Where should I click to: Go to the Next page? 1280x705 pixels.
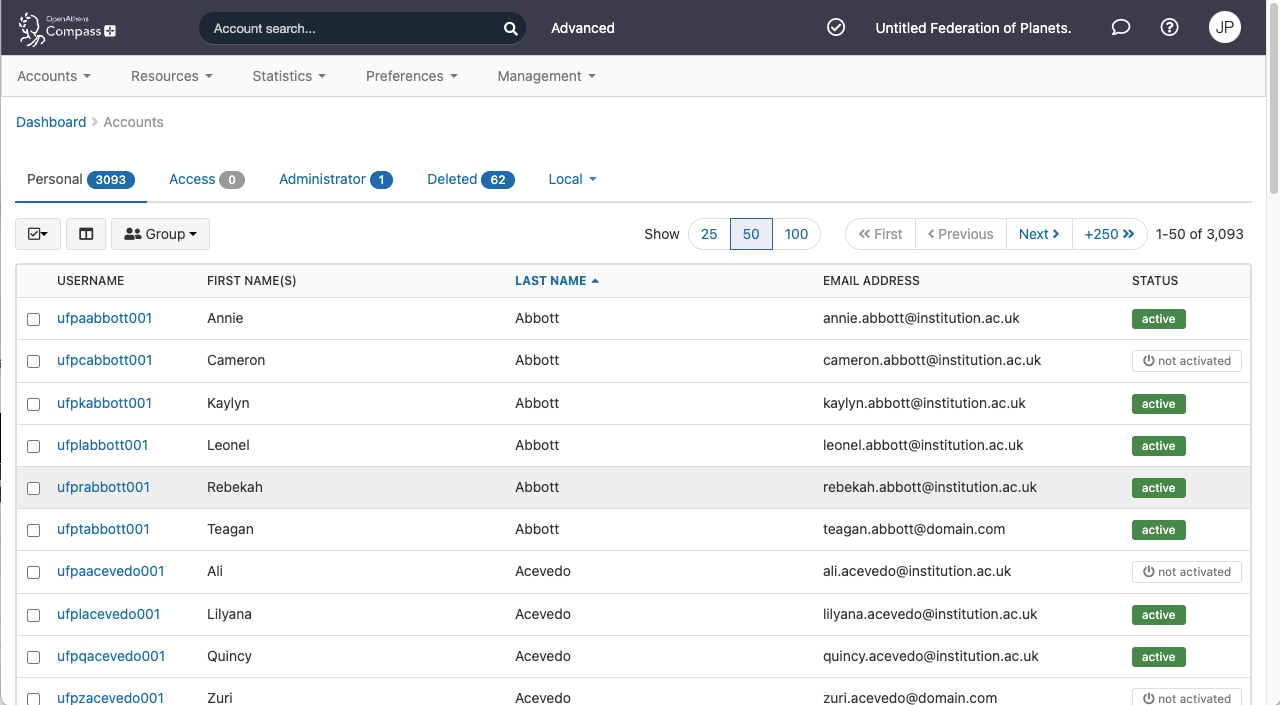tap(1039, 234)
